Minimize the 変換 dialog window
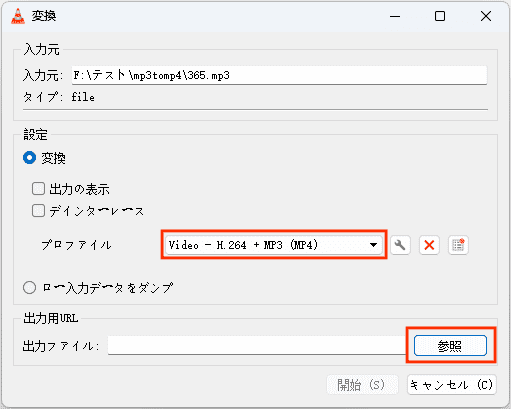511x409 pixels. [x=395, y=16]
